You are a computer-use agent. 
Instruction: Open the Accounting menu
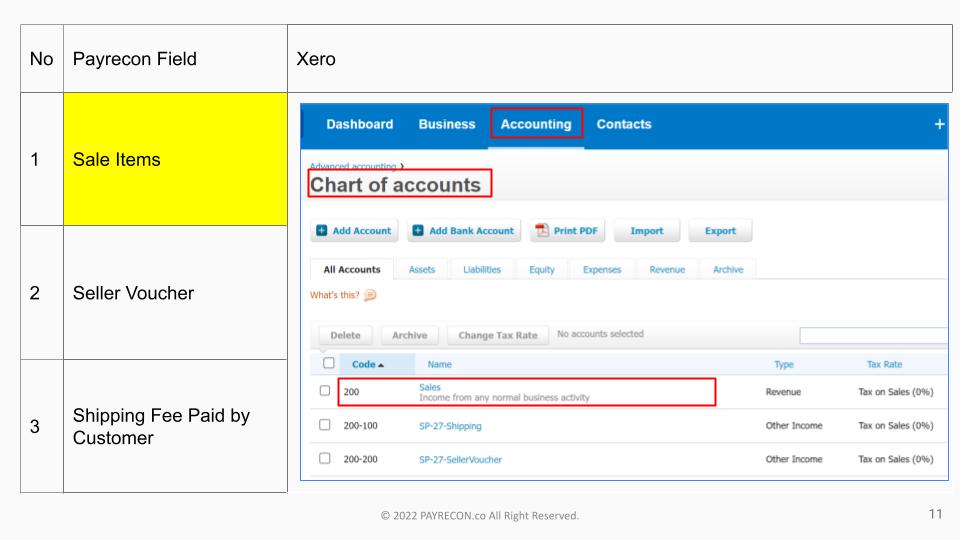click(536, 124)
